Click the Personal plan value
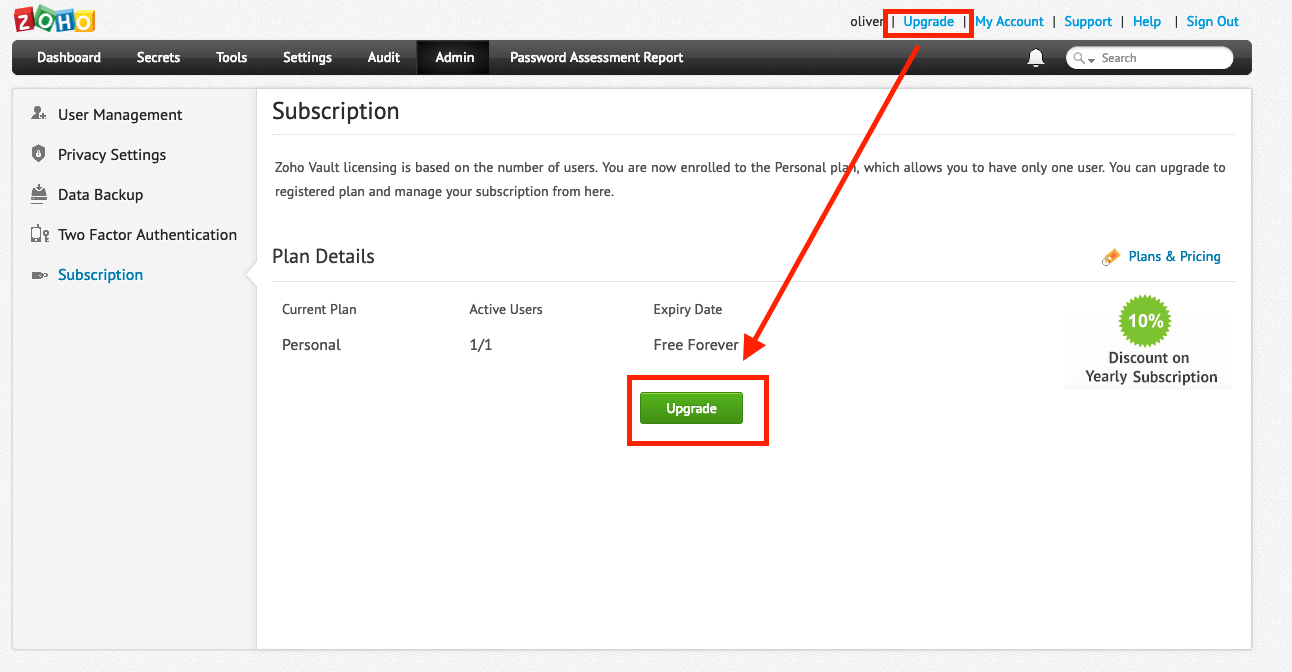 click(311, 345)
